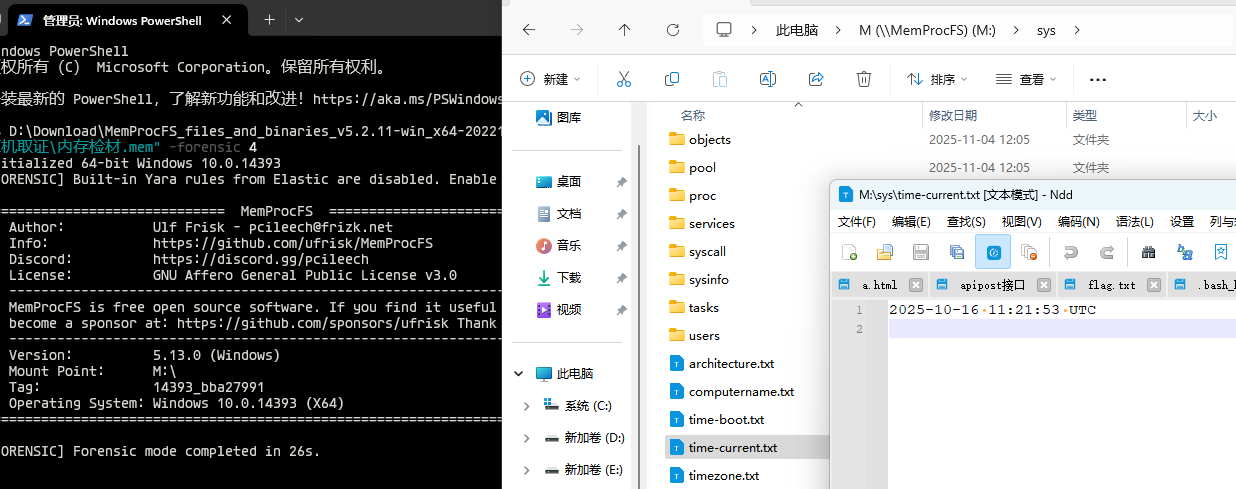Click the Replace icon in Ndd toolbar
This screenshot has height=489, width=1236.
coord(1185,252)
